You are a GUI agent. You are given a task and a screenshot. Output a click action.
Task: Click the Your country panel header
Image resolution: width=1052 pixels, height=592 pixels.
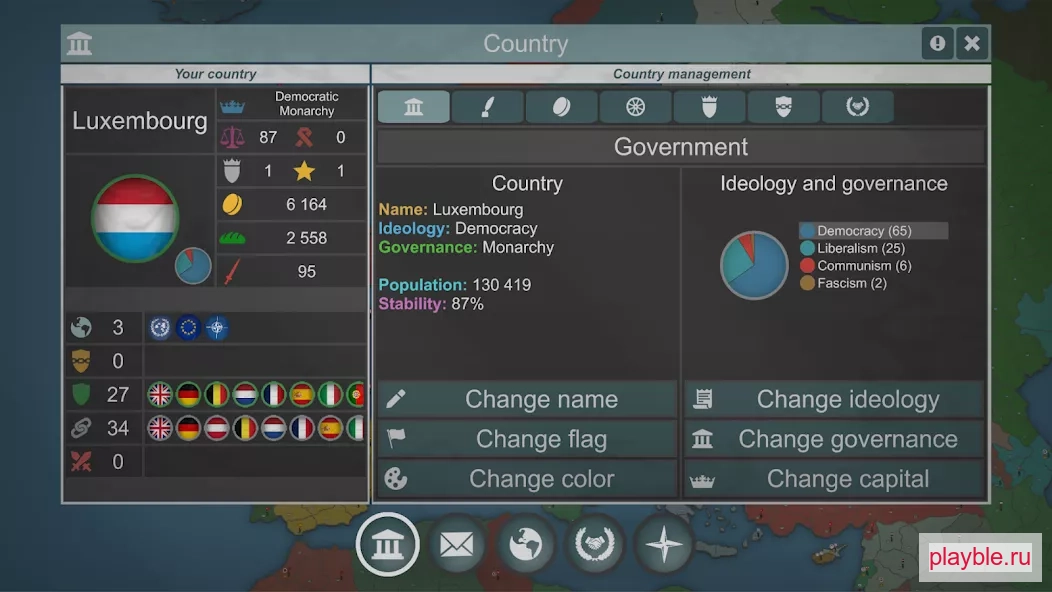[x=215, y=74]
